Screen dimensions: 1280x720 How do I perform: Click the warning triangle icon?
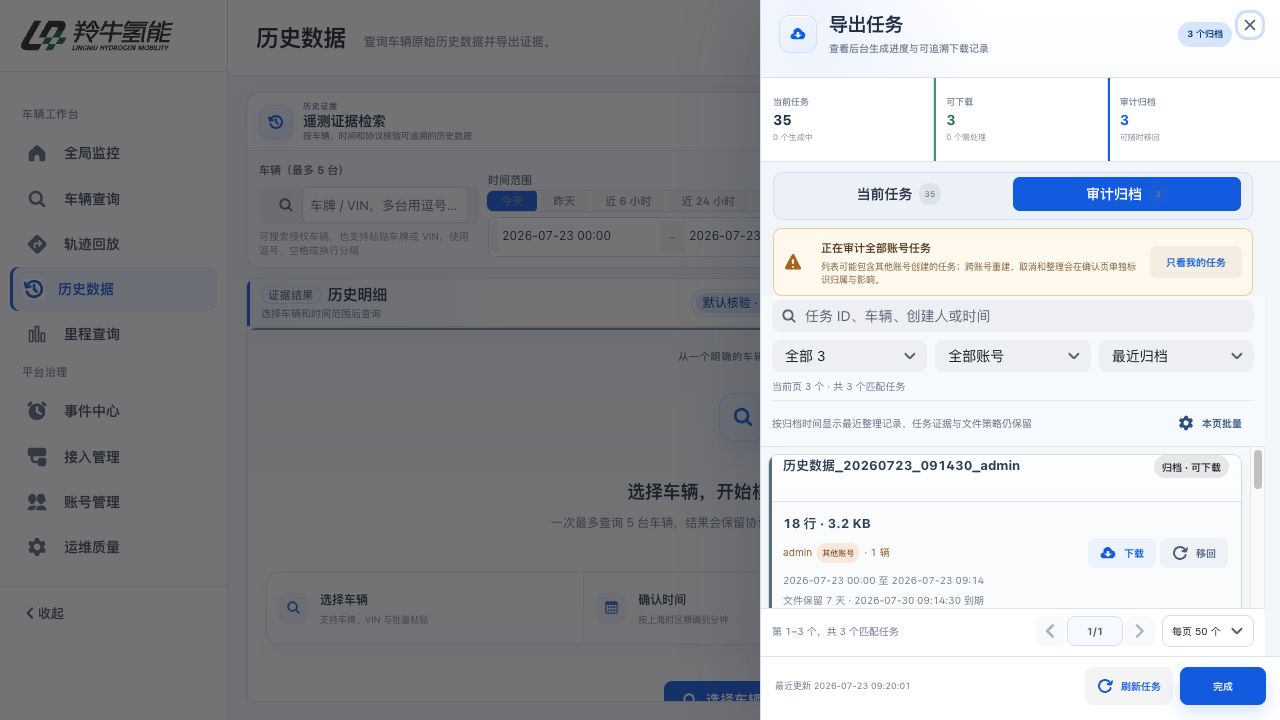(x=793, y=262)
